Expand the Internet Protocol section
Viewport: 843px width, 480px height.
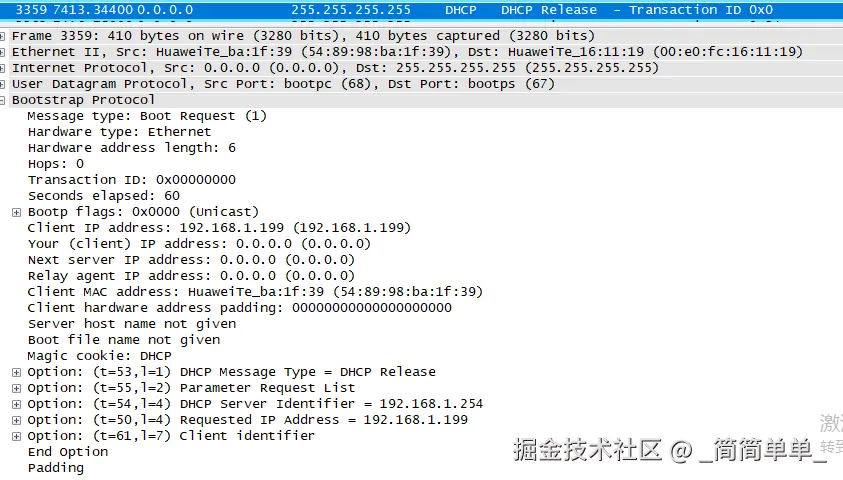click(2, 68)
